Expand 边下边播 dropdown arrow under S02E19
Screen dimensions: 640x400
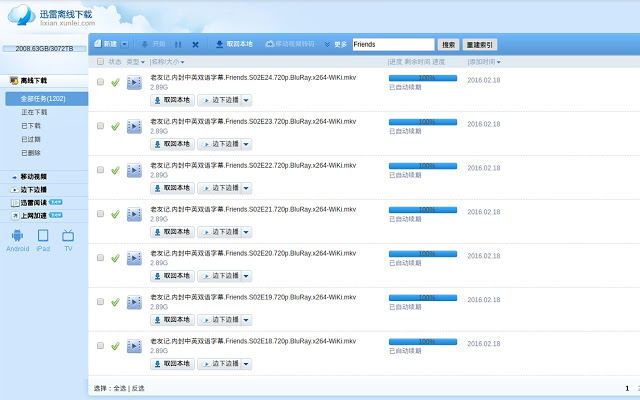[246, 320]
